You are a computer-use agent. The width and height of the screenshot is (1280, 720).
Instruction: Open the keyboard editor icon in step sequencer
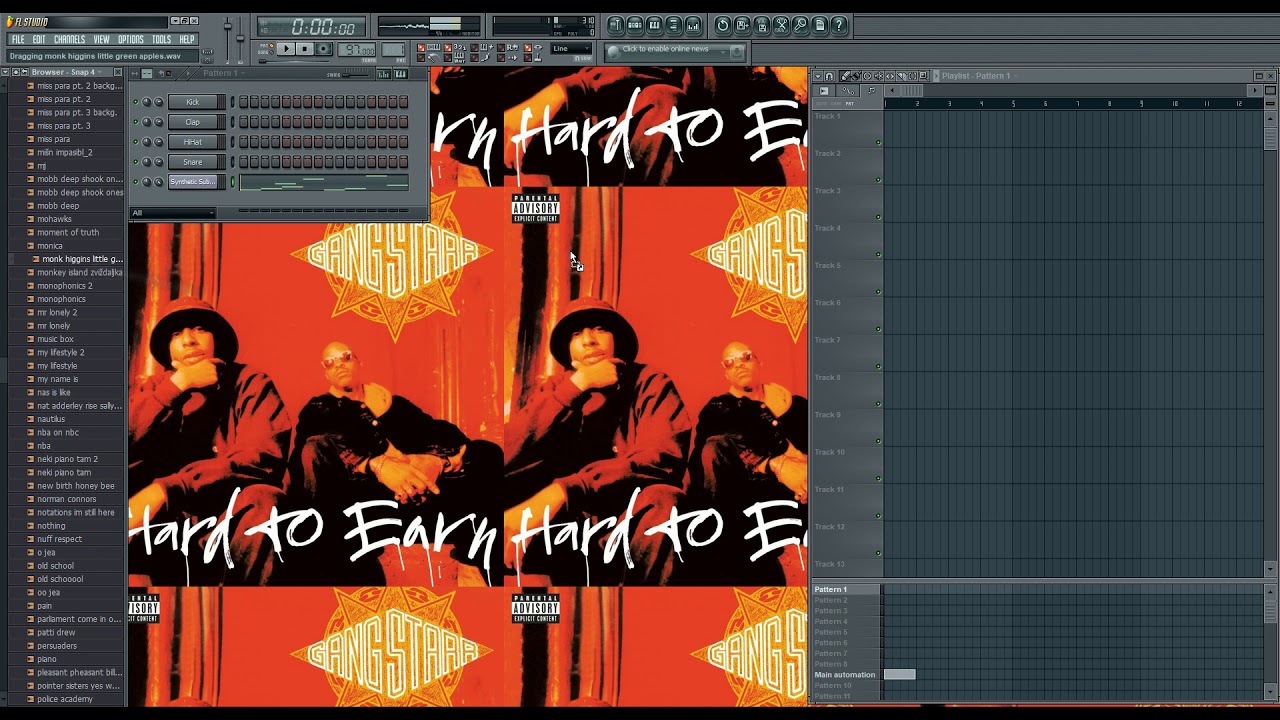pos(401,74)
